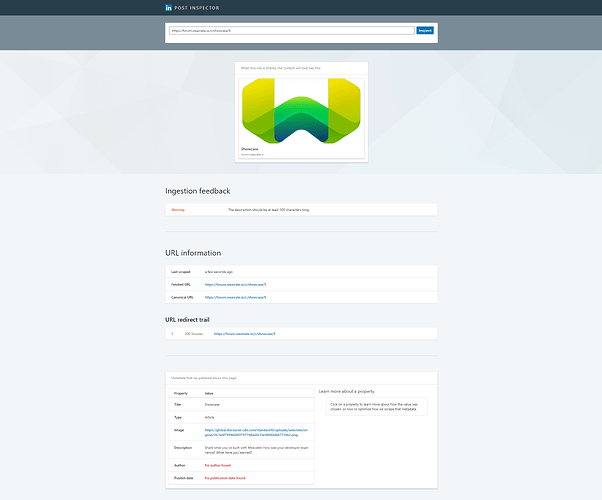The width and height of the screenshot is (602, 500).
Task: Select the description length warning message
Action: pos(268,210)
